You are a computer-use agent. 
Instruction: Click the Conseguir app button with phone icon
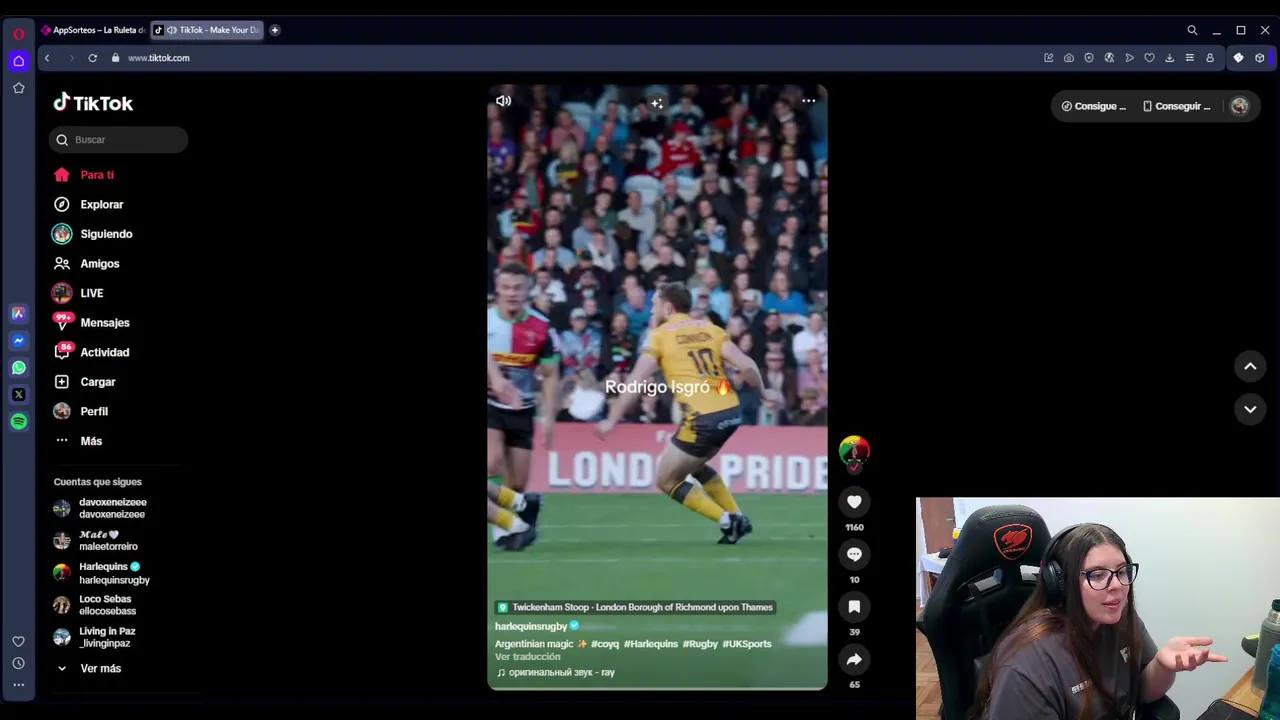[1177, 106]
